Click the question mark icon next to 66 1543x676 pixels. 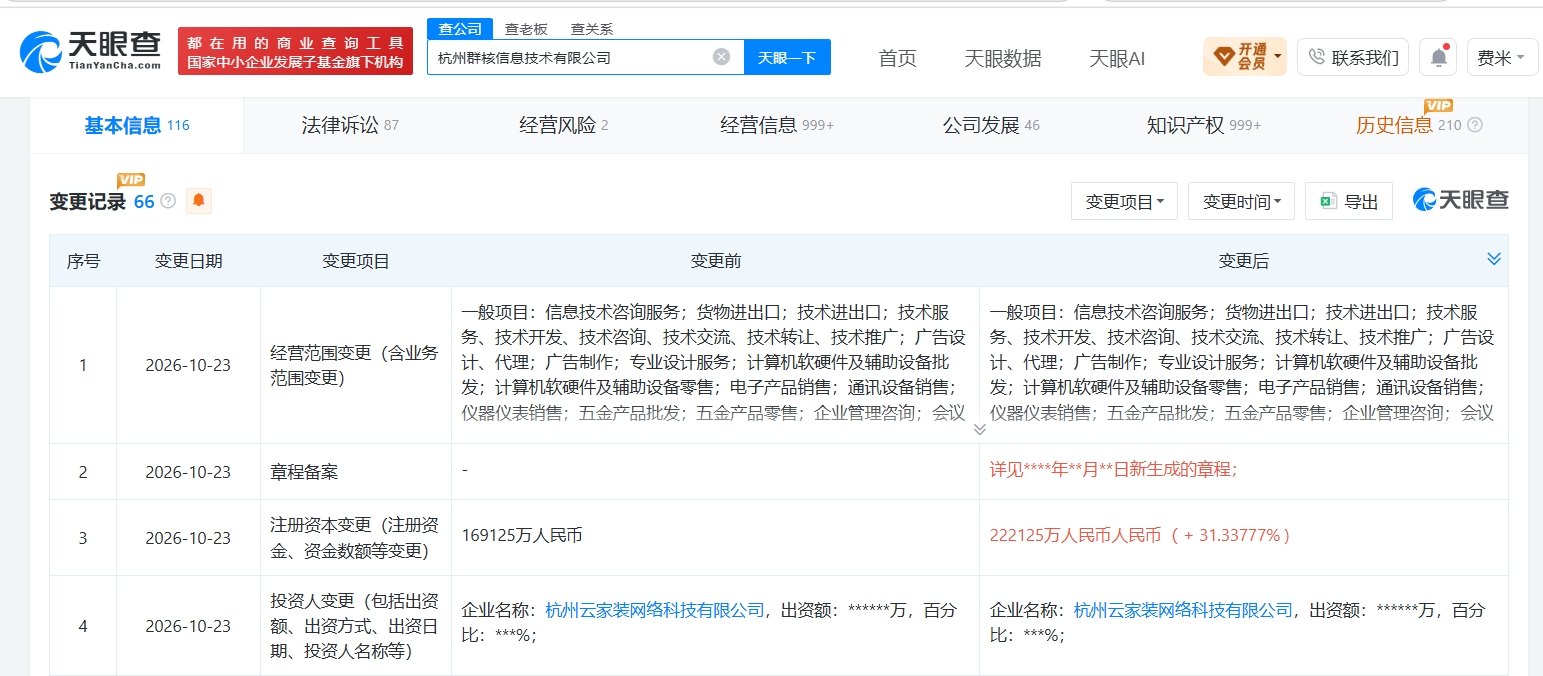(168, 201)
